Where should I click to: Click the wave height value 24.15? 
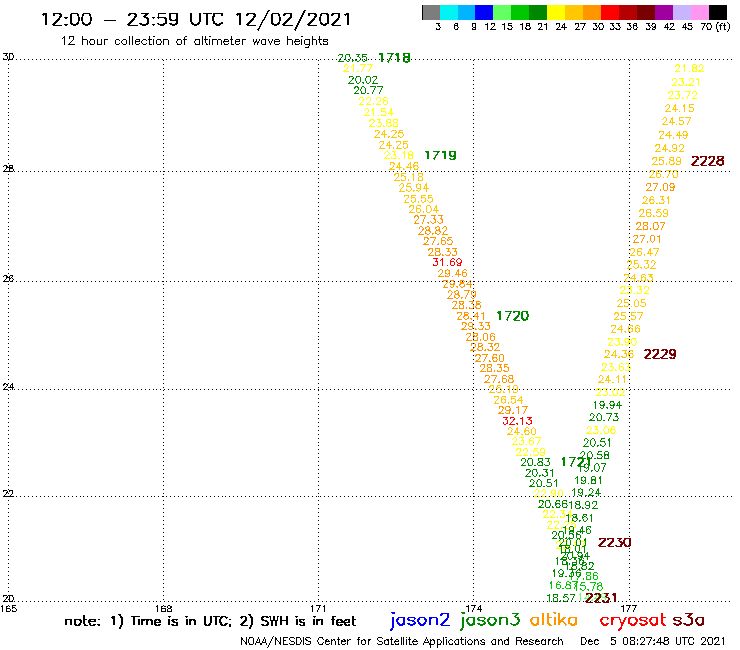pyautogui.click(x=680, y=109)
